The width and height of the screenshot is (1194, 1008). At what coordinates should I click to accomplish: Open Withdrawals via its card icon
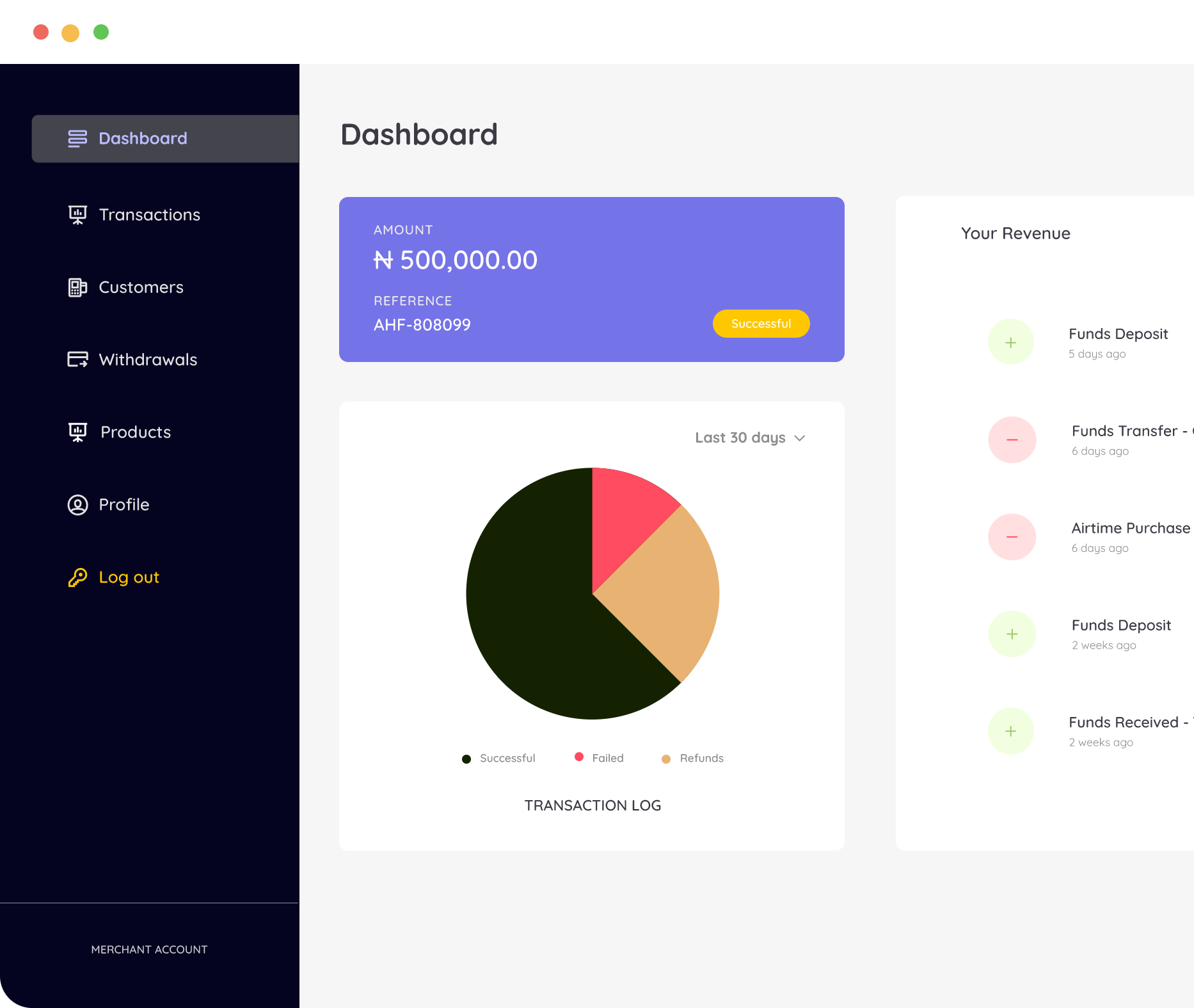(x=77, y=359)
